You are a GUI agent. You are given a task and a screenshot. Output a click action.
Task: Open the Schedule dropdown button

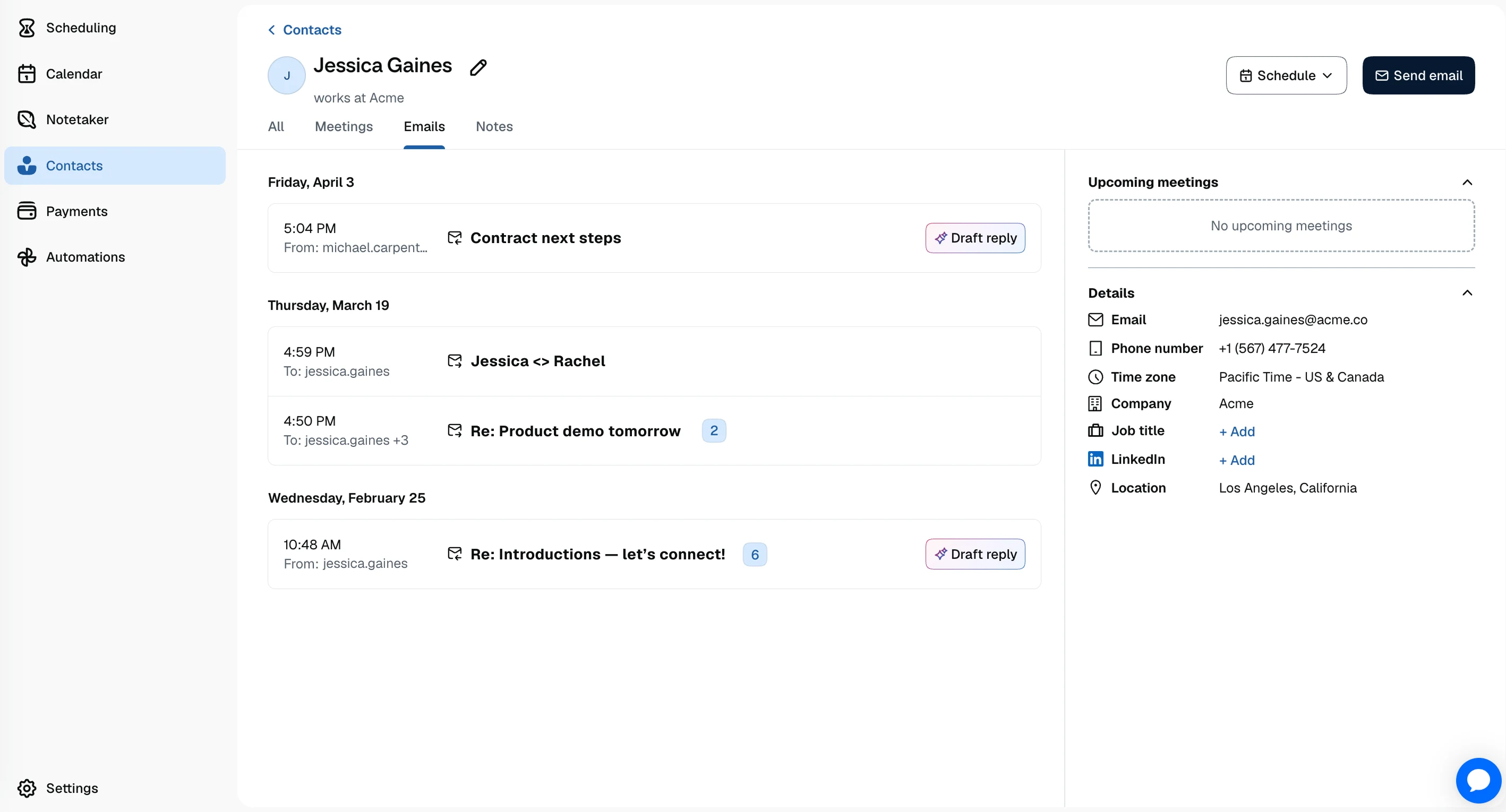point(1286,75)
